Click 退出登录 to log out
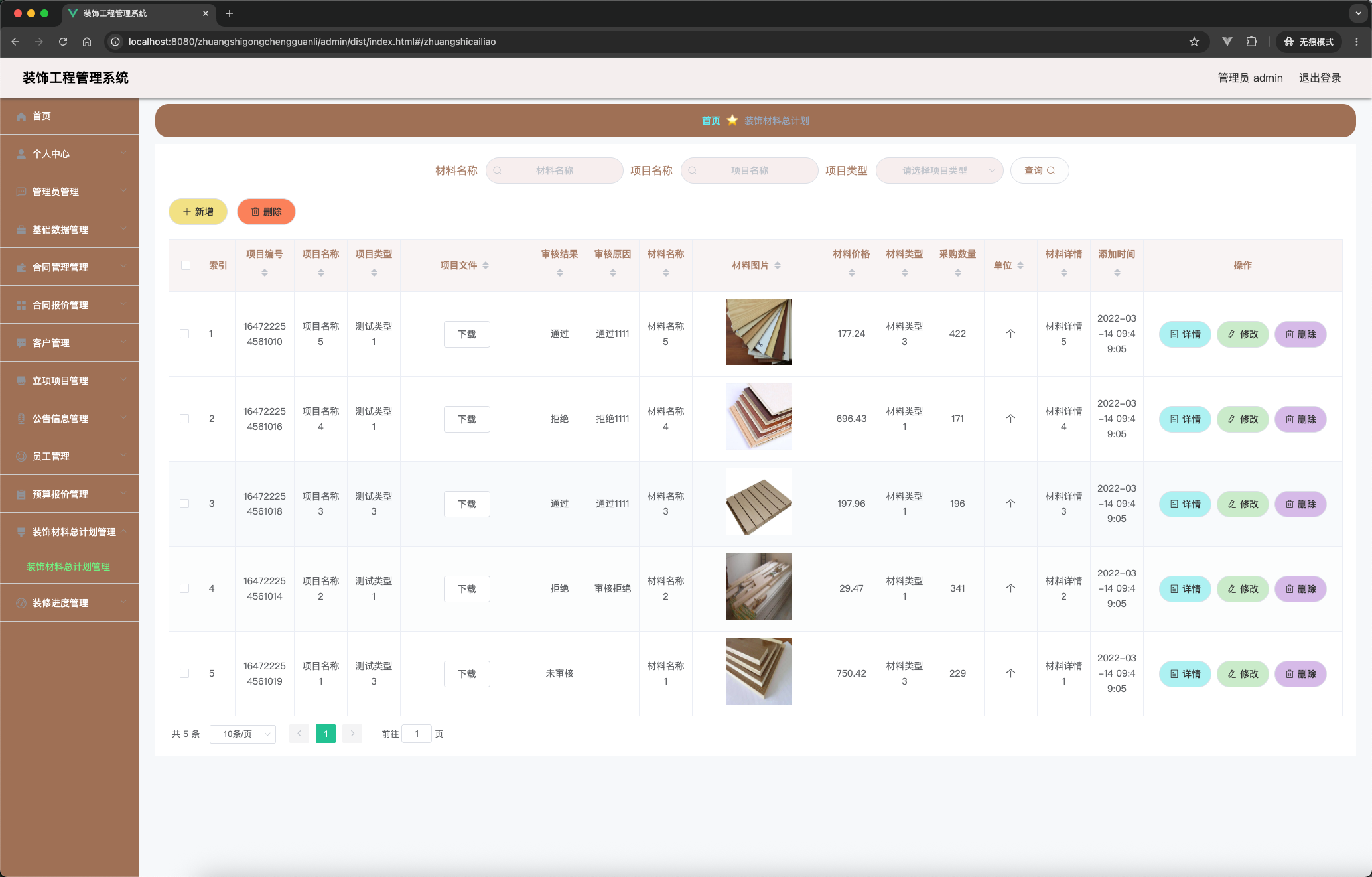Viewport: 1372px width, 877px height. coord(1320,78)
